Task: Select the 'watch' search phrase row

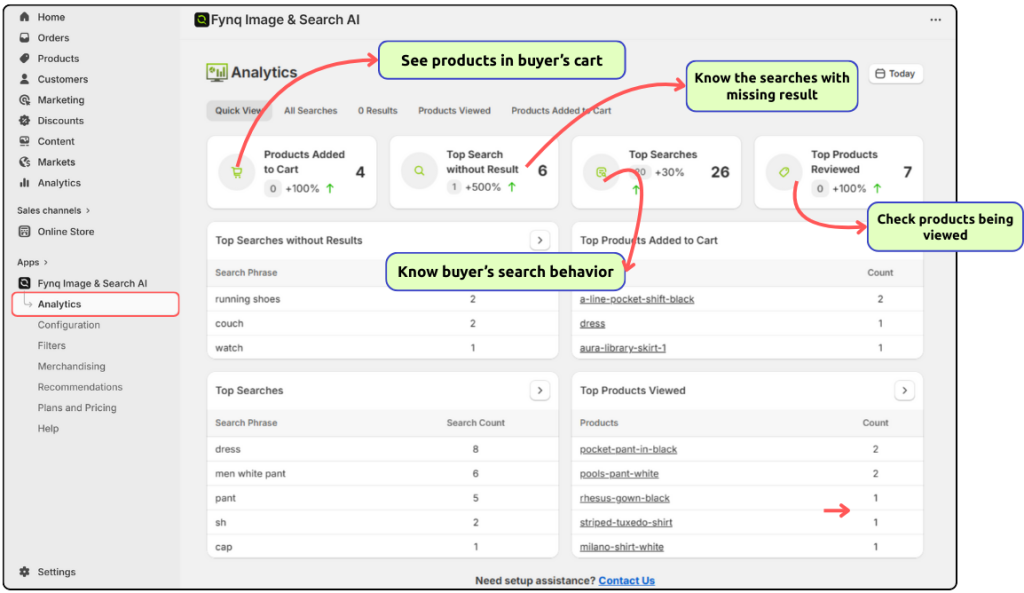Action: [x=383, y=348]
